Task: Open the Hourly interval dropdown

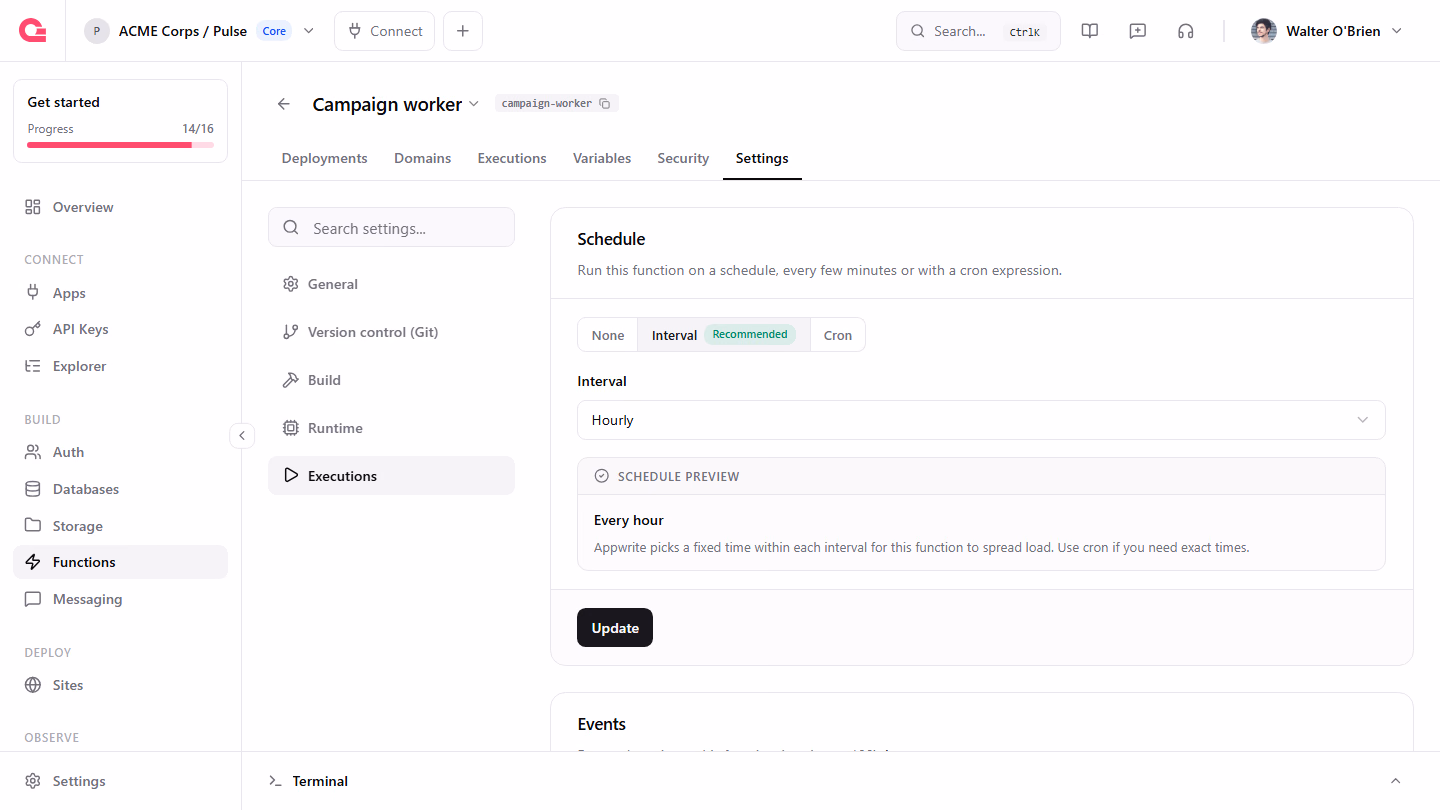Action: [x=981, y=420]
